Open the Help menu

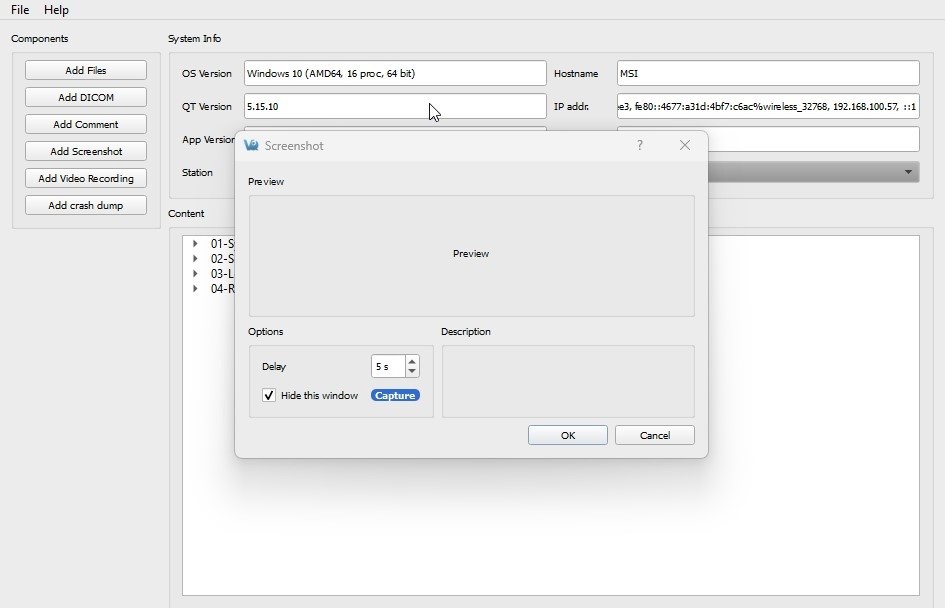(x=56, y=10)
